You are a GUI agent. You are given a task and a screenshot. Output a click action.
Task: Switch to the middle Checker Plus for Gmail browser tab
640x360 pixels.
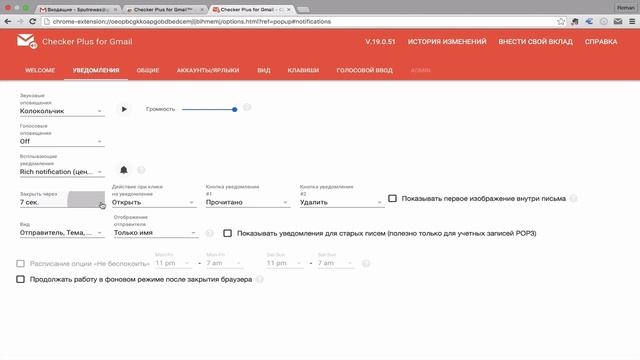click(166, 9)
